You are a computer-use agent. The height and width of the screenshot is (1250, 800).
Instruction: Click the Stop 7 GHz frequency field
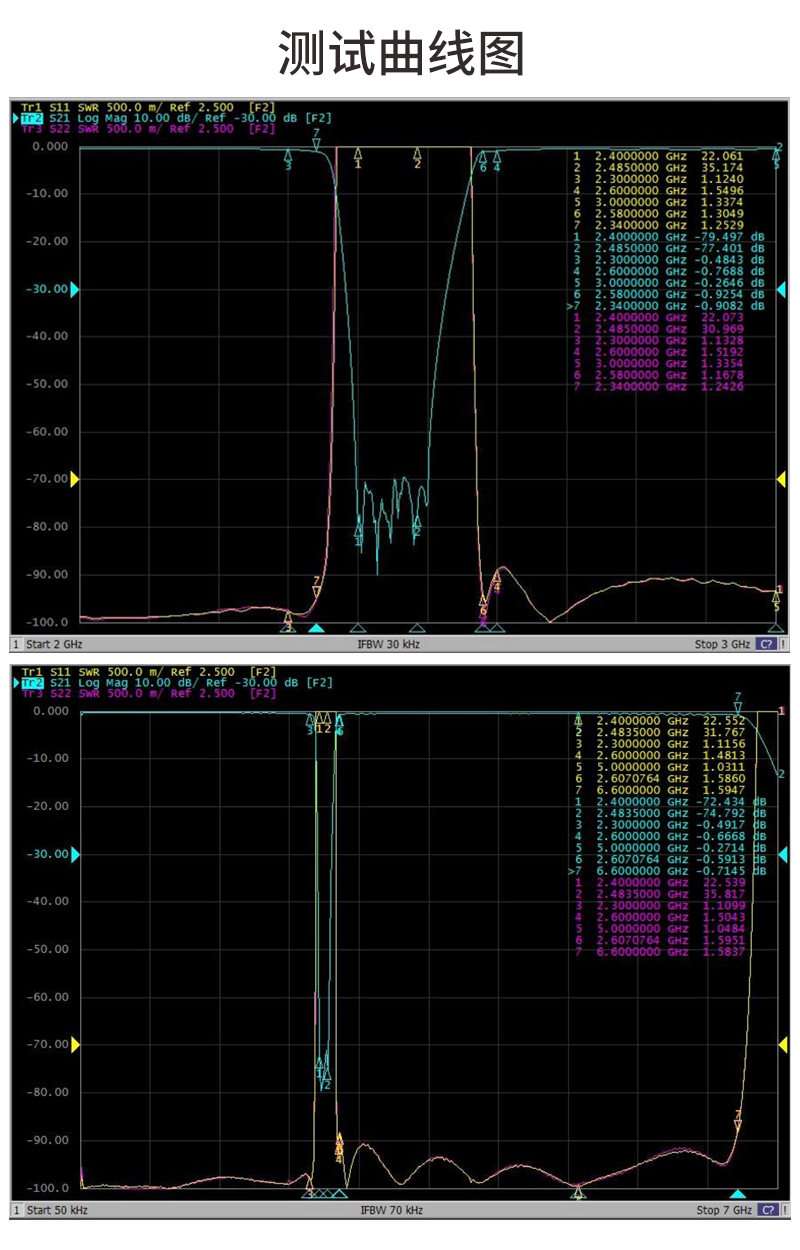point(721,1210)
